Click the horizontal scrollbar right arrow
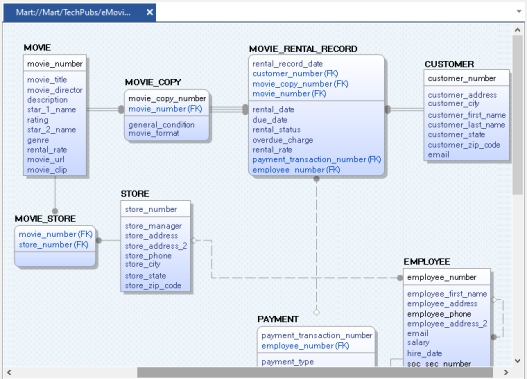Image resolution: width=527 pixels, height=379 pixels. coord(506,372)
